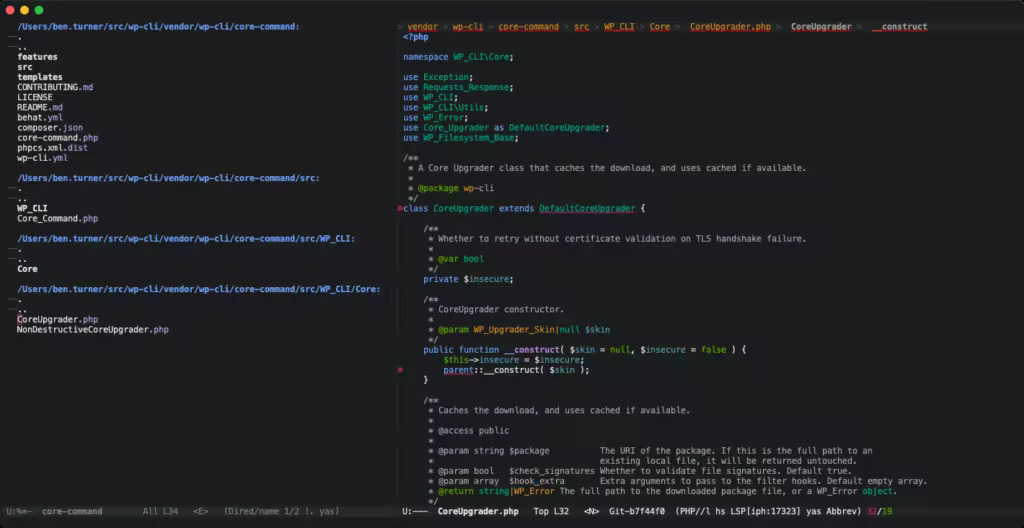The width and height of the screenshot is (1024, 528).
Task: Click the Dired header path ending in src/WP_CLI:
Action: [186, 239]
